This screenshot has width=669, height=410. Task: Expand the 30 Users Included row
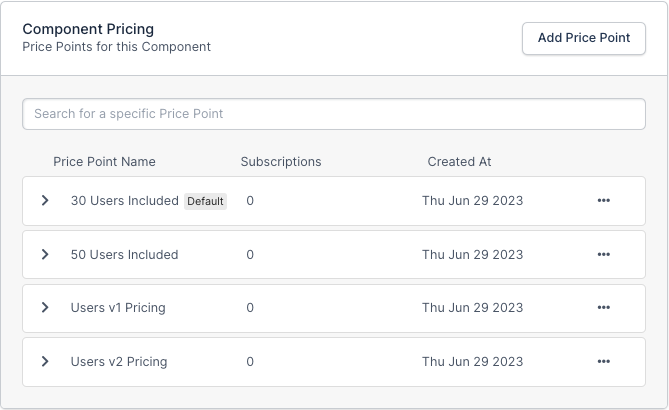point(45,201)
